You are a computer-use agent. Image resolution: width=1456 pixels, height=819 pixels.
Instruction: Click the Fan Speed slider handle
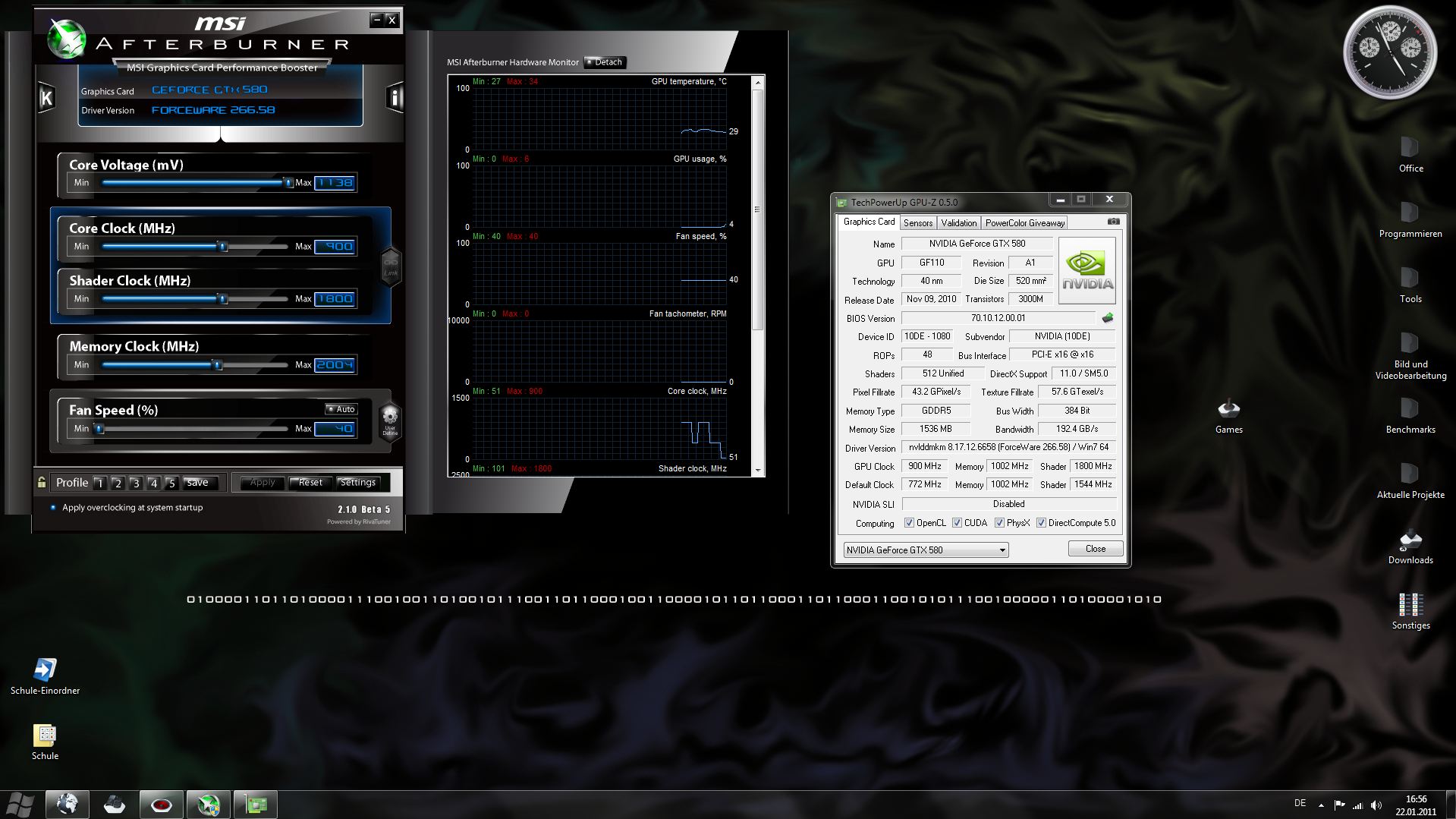(x=99, y=428)
